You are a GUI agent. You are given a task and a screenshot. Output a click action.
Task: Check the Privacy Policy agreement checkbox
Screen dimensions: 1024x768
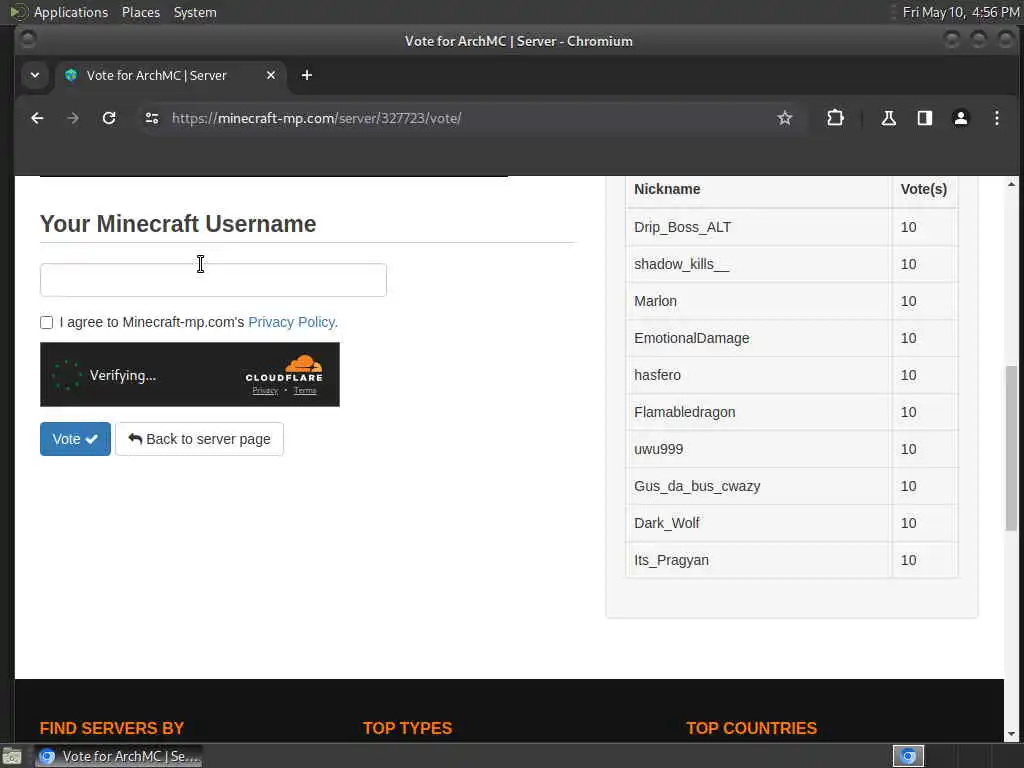click(46, 323)
